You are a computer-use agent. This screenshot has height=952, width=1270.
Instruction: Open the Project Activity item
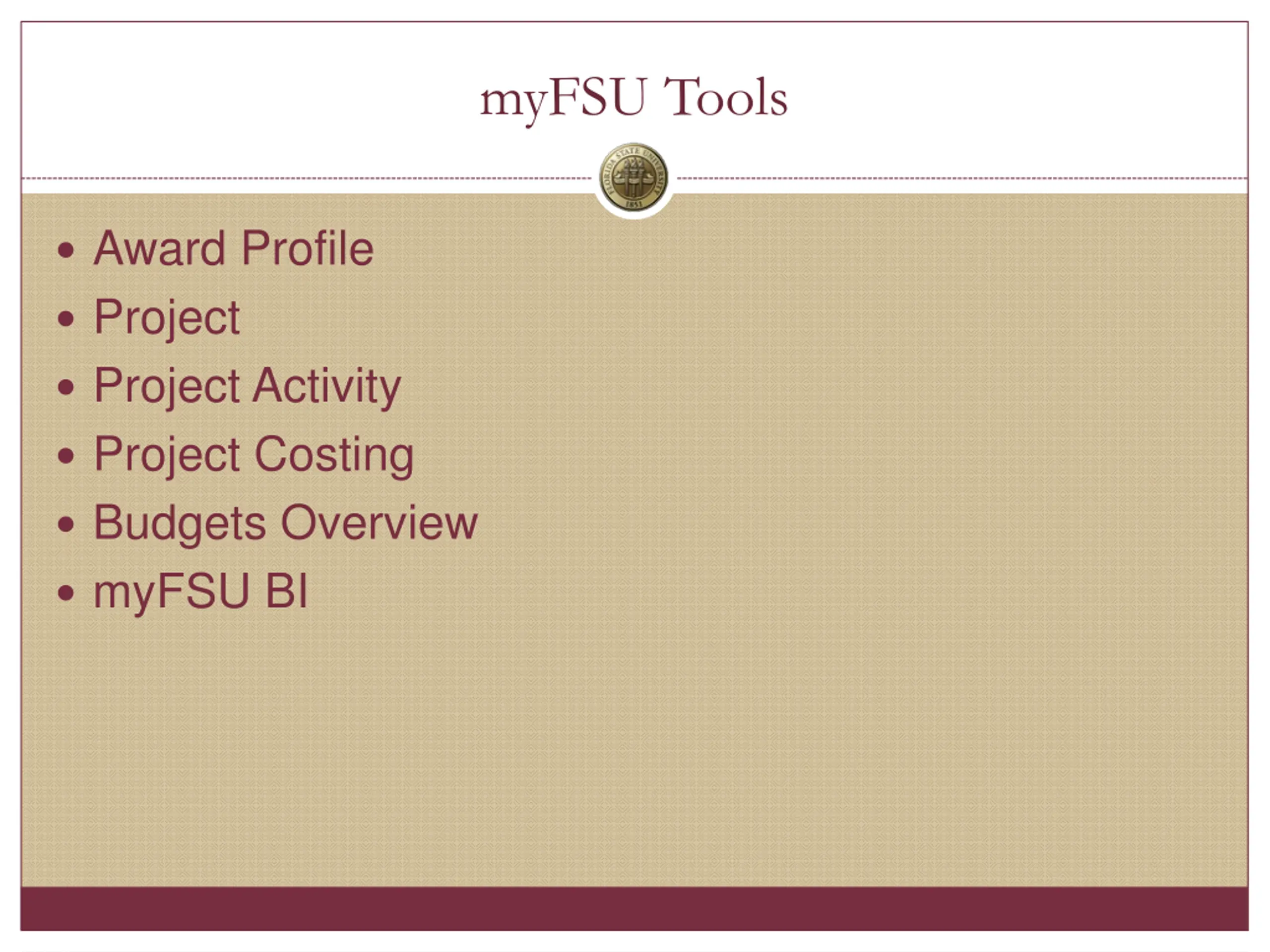coord(248,387)
